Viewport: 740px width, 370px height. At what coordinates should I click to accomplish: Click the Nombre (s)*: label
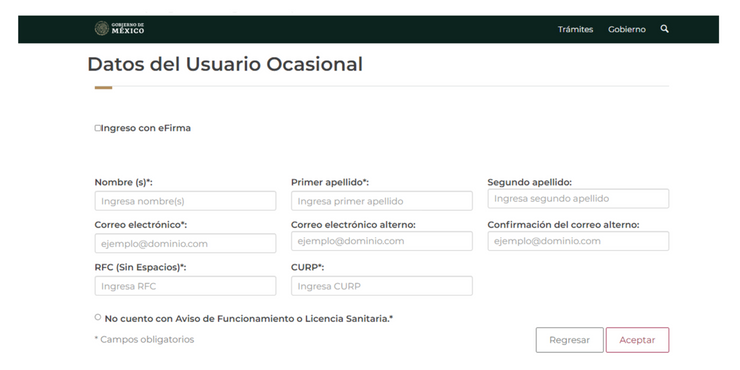pos(124,182)
